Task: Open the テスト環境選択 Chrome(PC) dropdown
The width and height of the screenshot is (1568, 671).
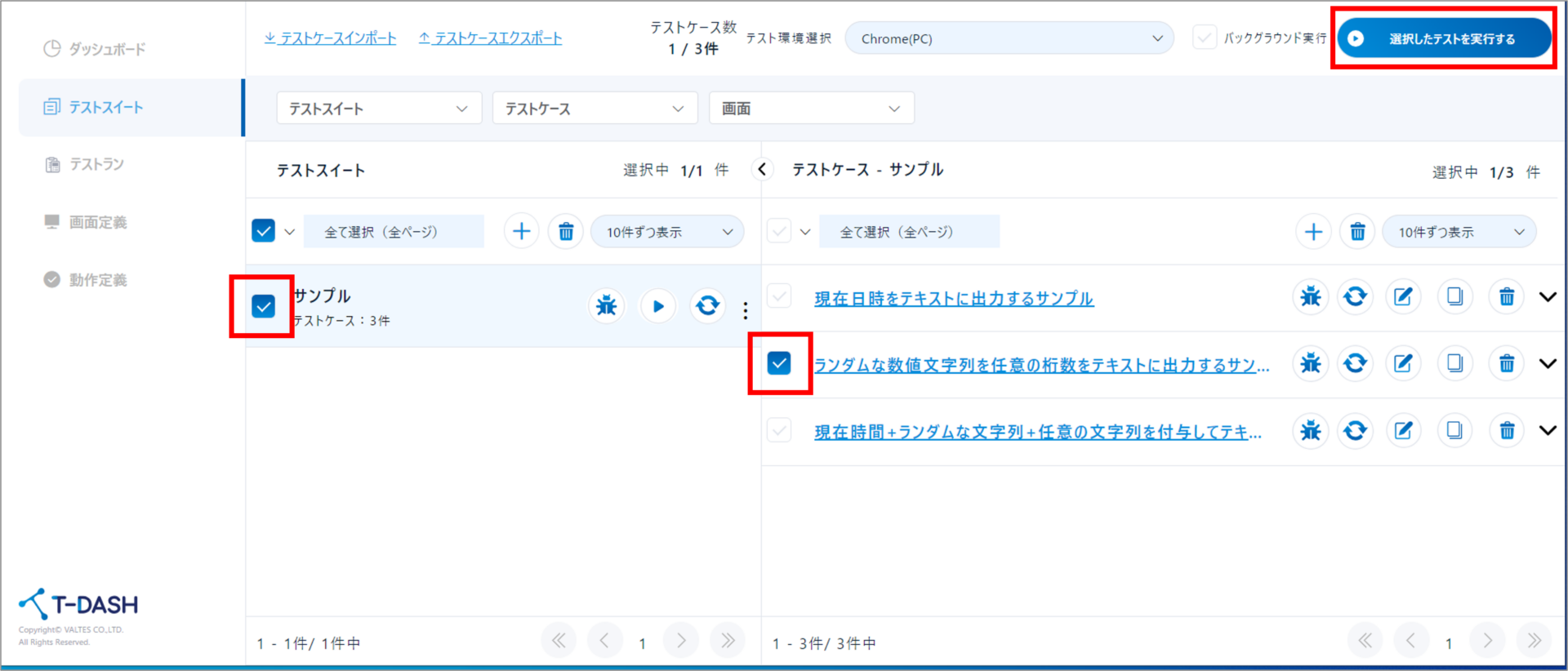Action: click(1009, 38)
